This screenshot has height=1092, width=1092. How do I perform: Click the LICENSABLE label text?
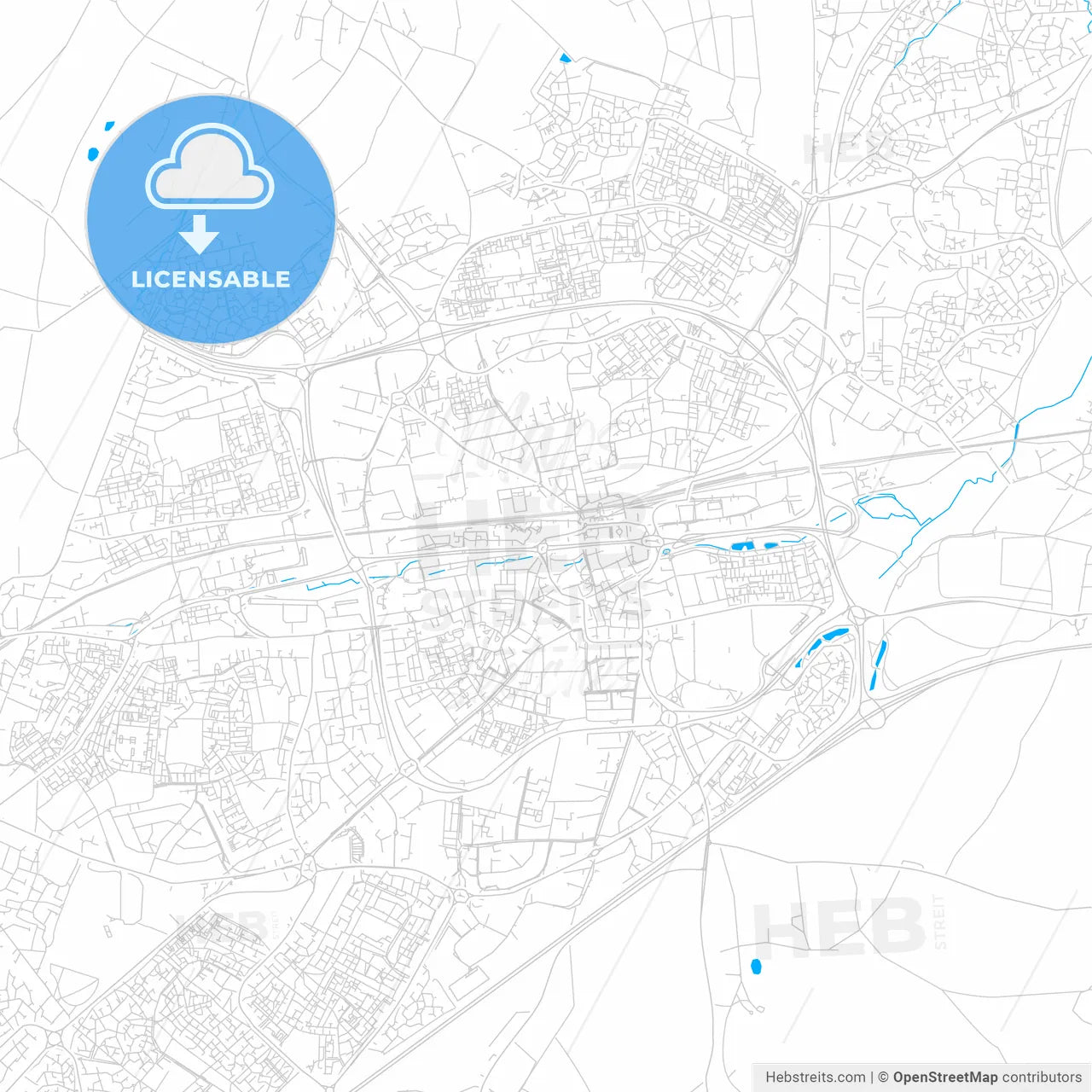point(209,276)
